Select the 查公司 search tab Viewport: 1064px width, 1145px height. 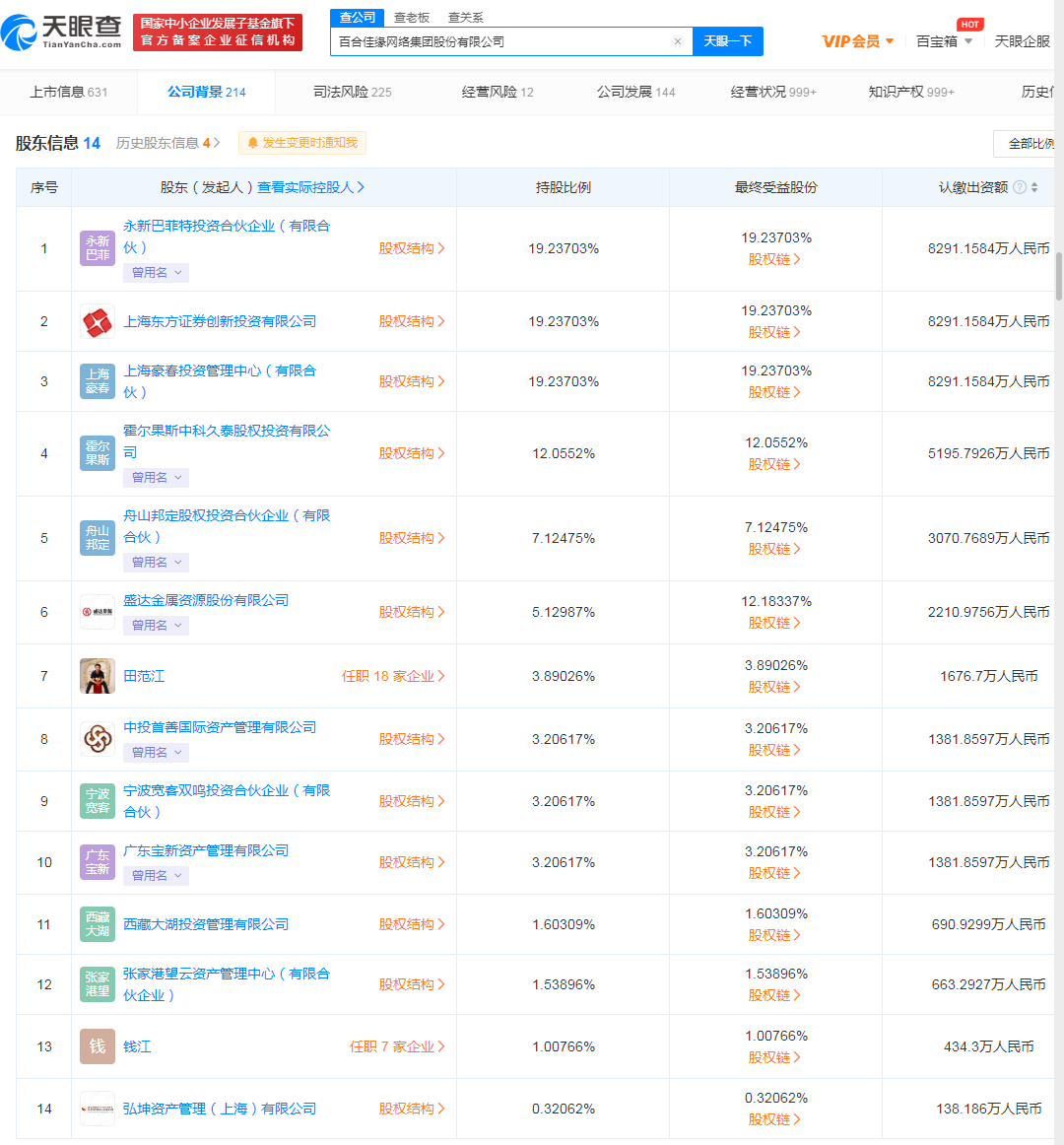tap(357, 18)
